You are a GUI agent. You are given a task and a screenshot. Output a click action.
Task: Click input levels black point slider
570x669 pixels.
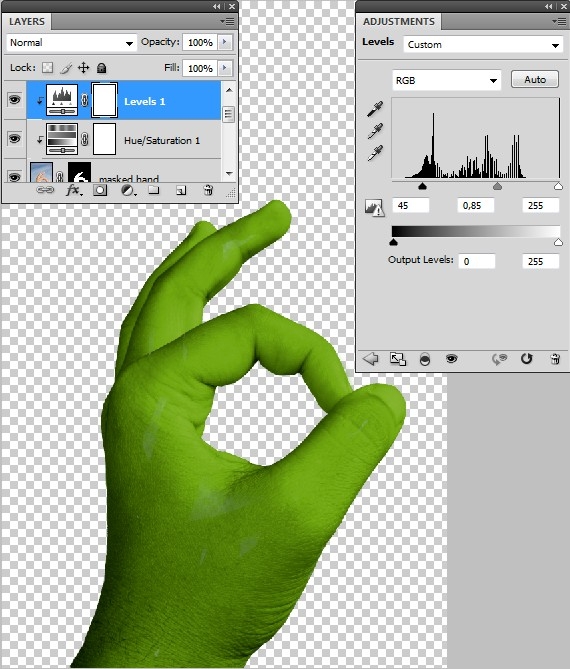[422, 186]
